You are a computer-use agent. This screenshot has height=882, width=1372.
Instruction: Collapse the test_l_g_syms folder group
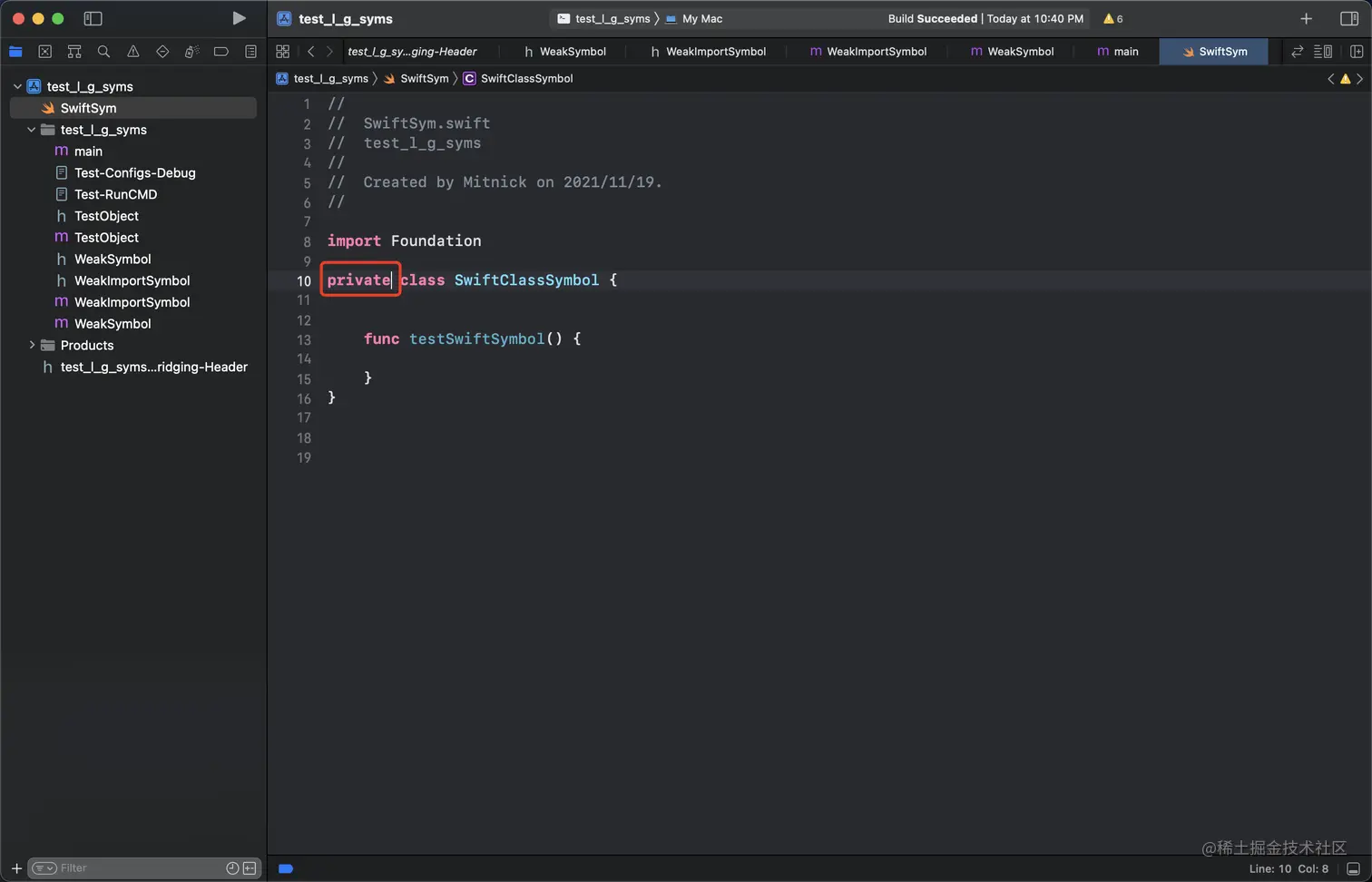pyautogui.click(x=32, y=130)
